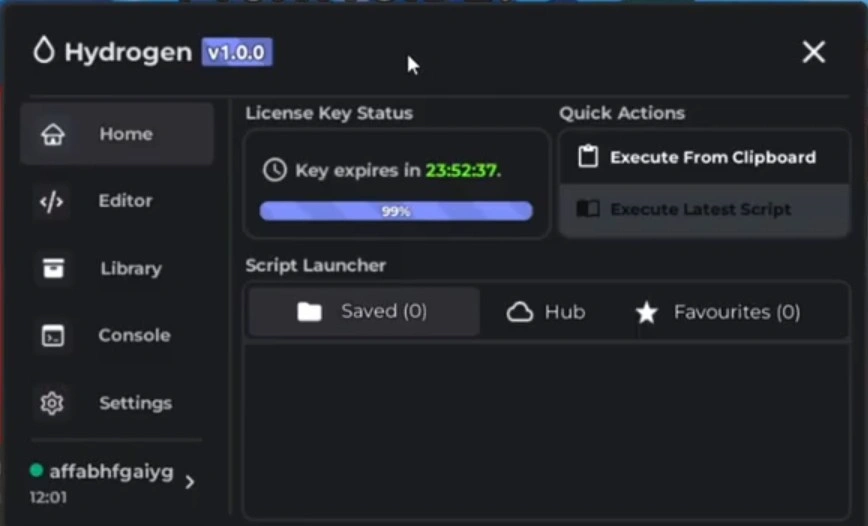Click the Editor code brackets icon
Screen dimensions: 868x526
click(51, 202)
